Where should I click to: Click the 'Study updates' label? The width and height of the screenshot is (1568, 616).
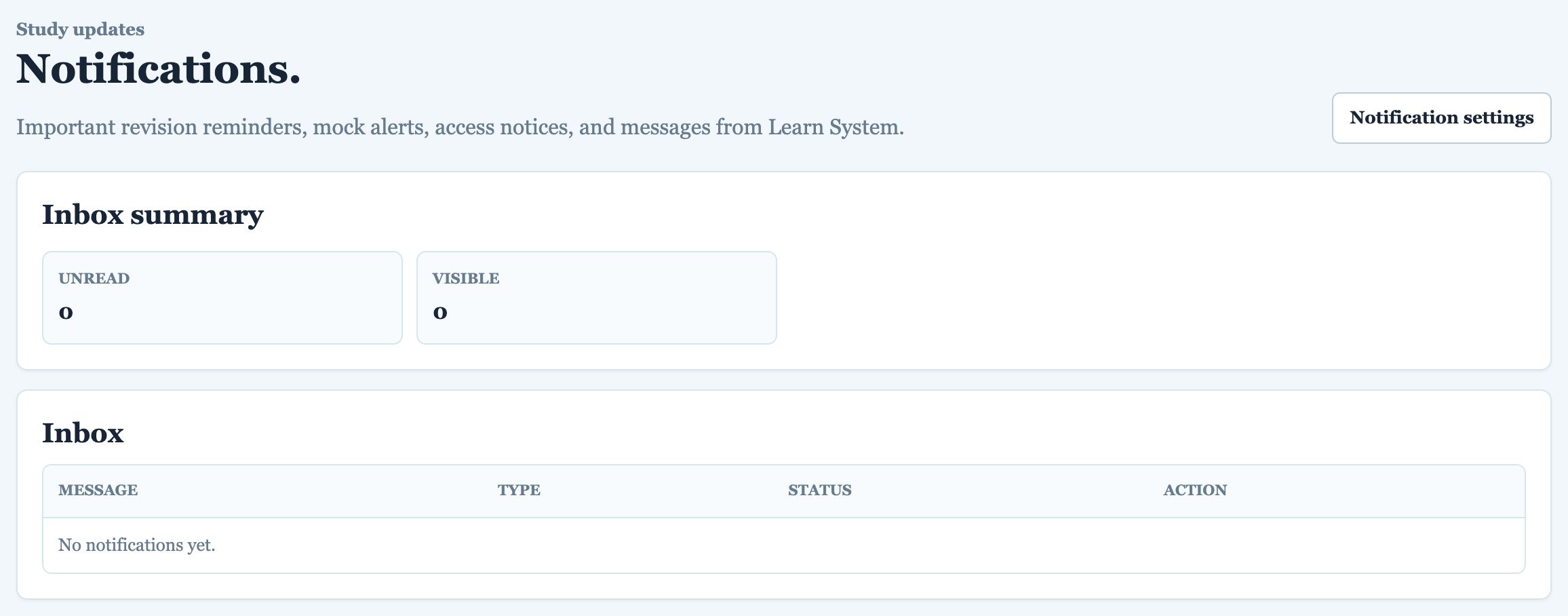(80, 29)
